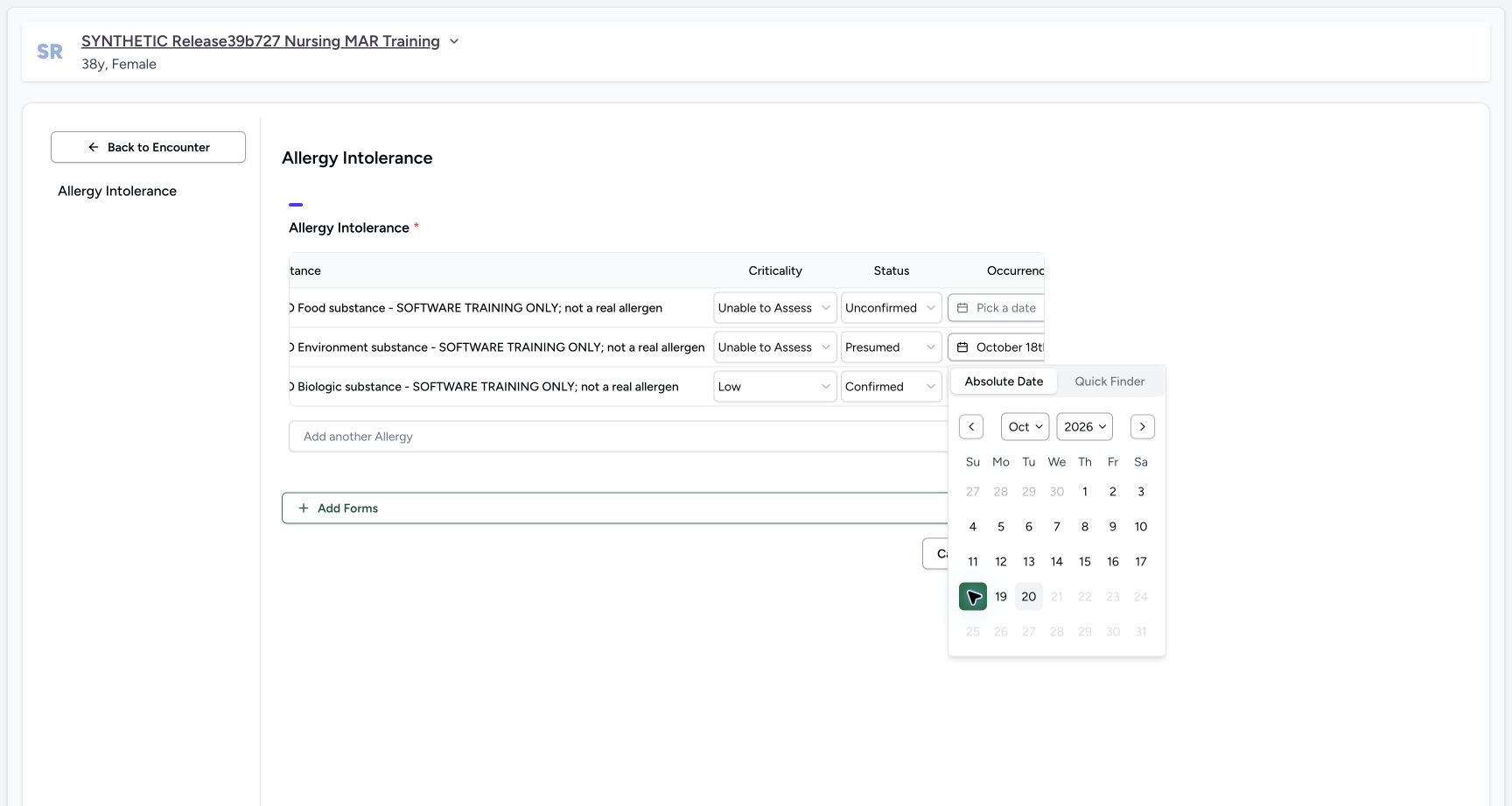Viewport: 1512px width, 806px height.
Task: Select October 13 in calendar
Action: (x=1029, y=562)
